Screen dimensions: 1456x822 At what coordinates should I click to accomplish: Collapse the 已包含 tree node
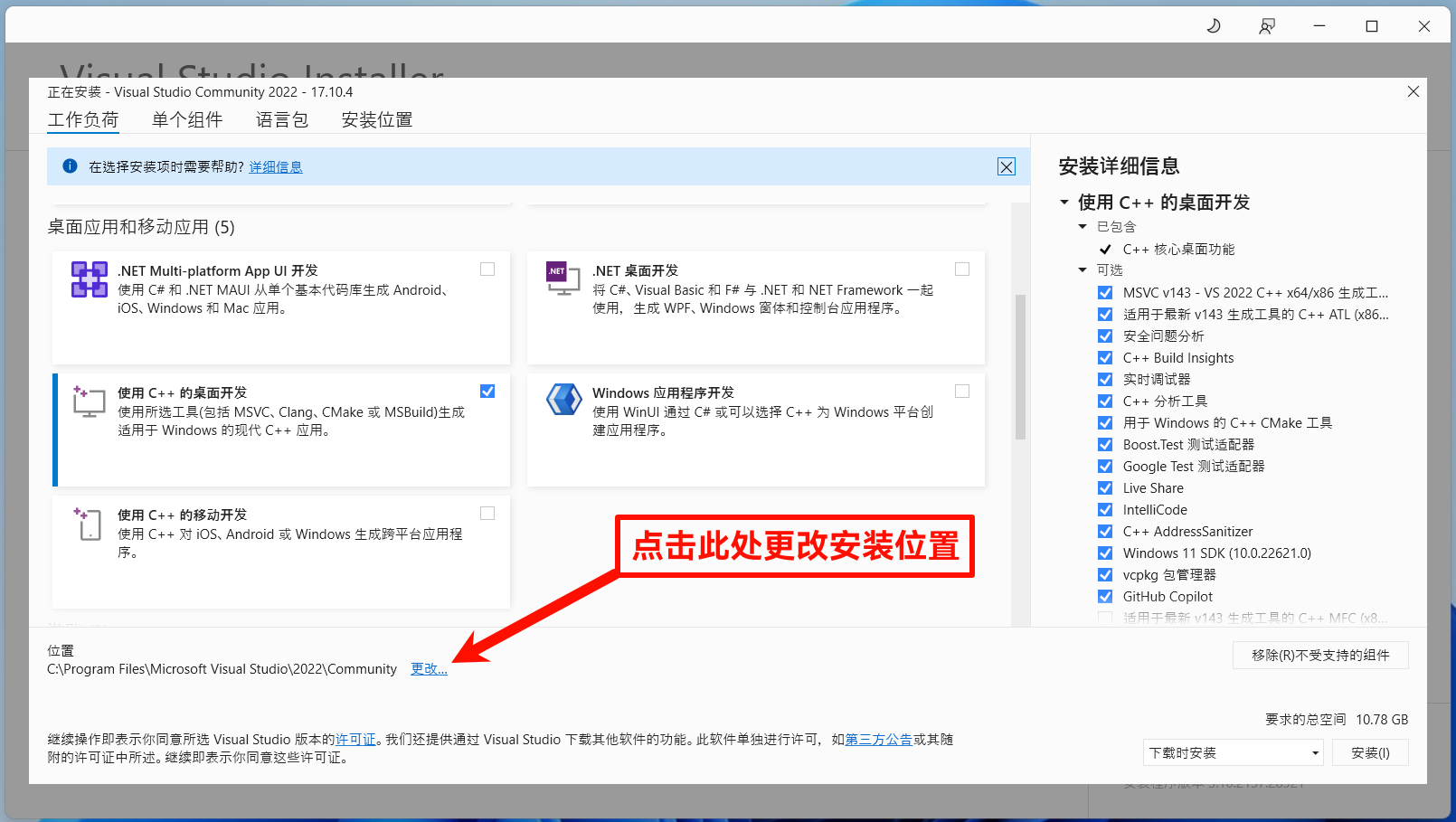pos(1083,227)
